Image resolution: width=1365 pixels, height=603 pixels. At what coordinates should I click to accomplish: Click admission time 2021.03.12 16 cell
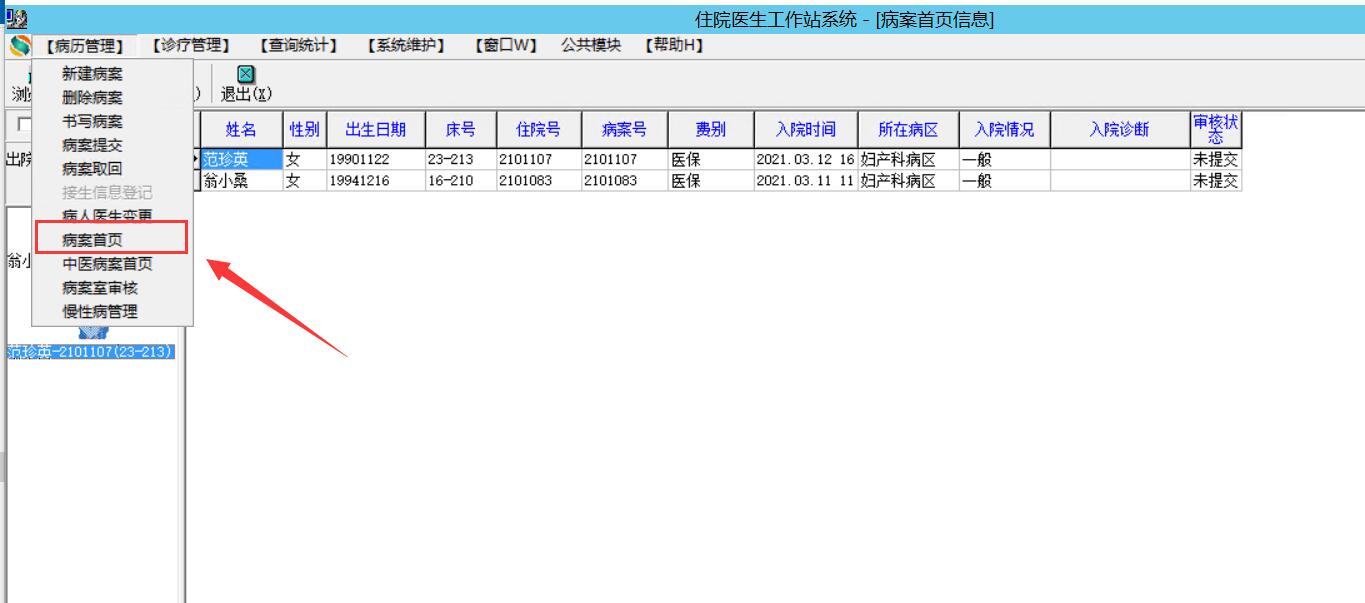point(805,160)
